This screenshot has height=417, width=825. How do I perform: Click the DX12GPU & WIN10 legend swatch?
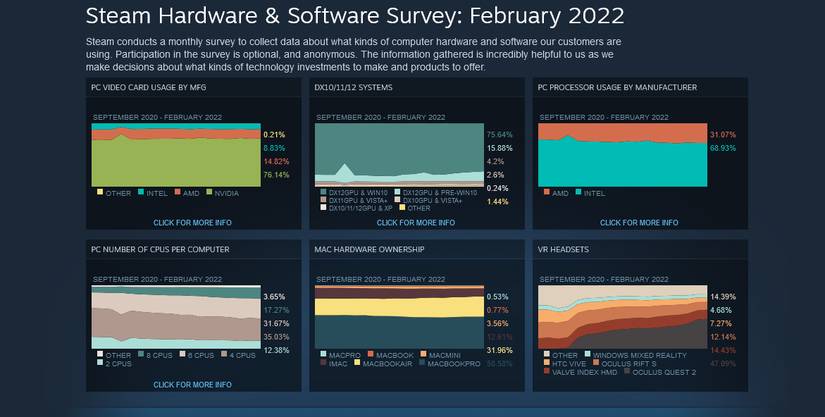[323, 192]
